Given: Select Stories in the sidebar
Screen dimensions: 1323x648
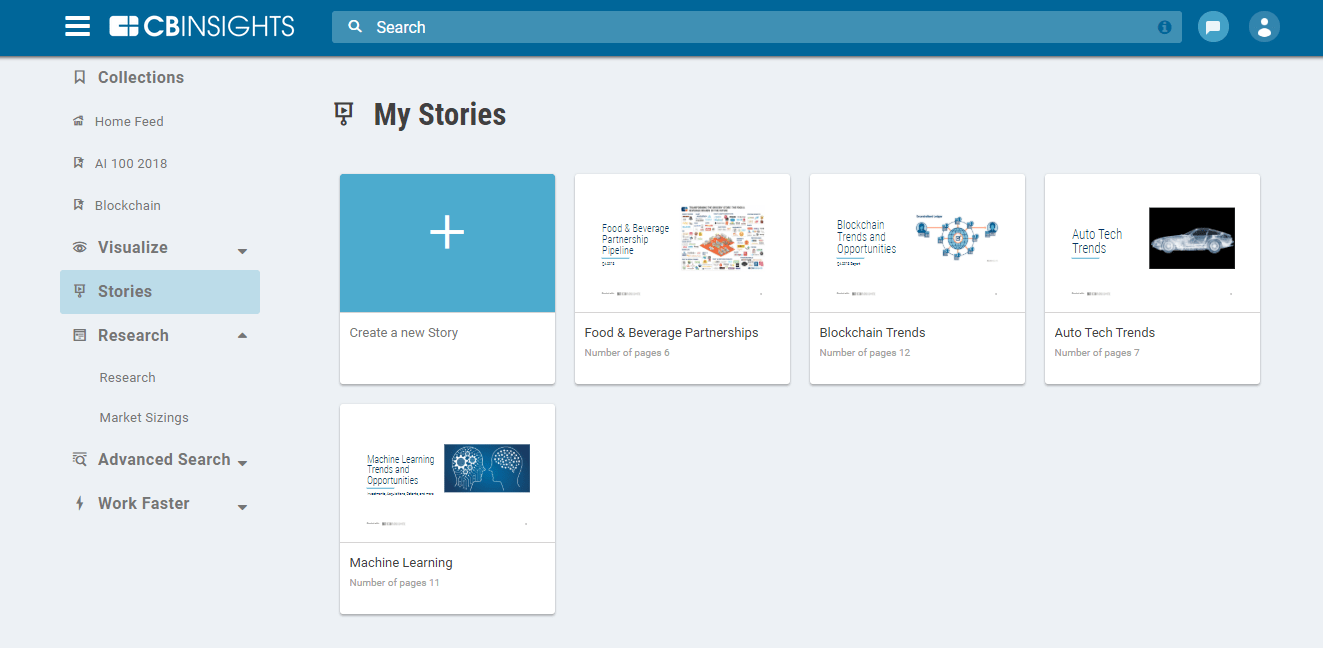Looking at the screenshot, I should [125, 291].
